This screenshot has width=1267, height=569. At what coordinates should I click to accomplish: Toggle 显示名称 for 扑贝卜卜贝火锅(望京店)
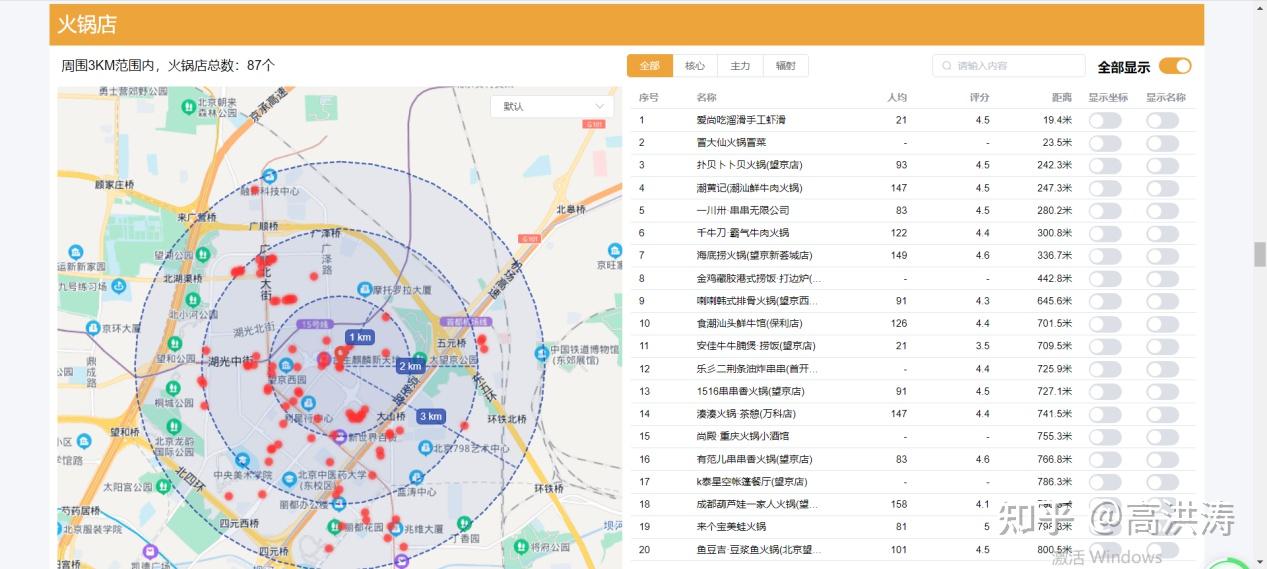pos(1163,165)
